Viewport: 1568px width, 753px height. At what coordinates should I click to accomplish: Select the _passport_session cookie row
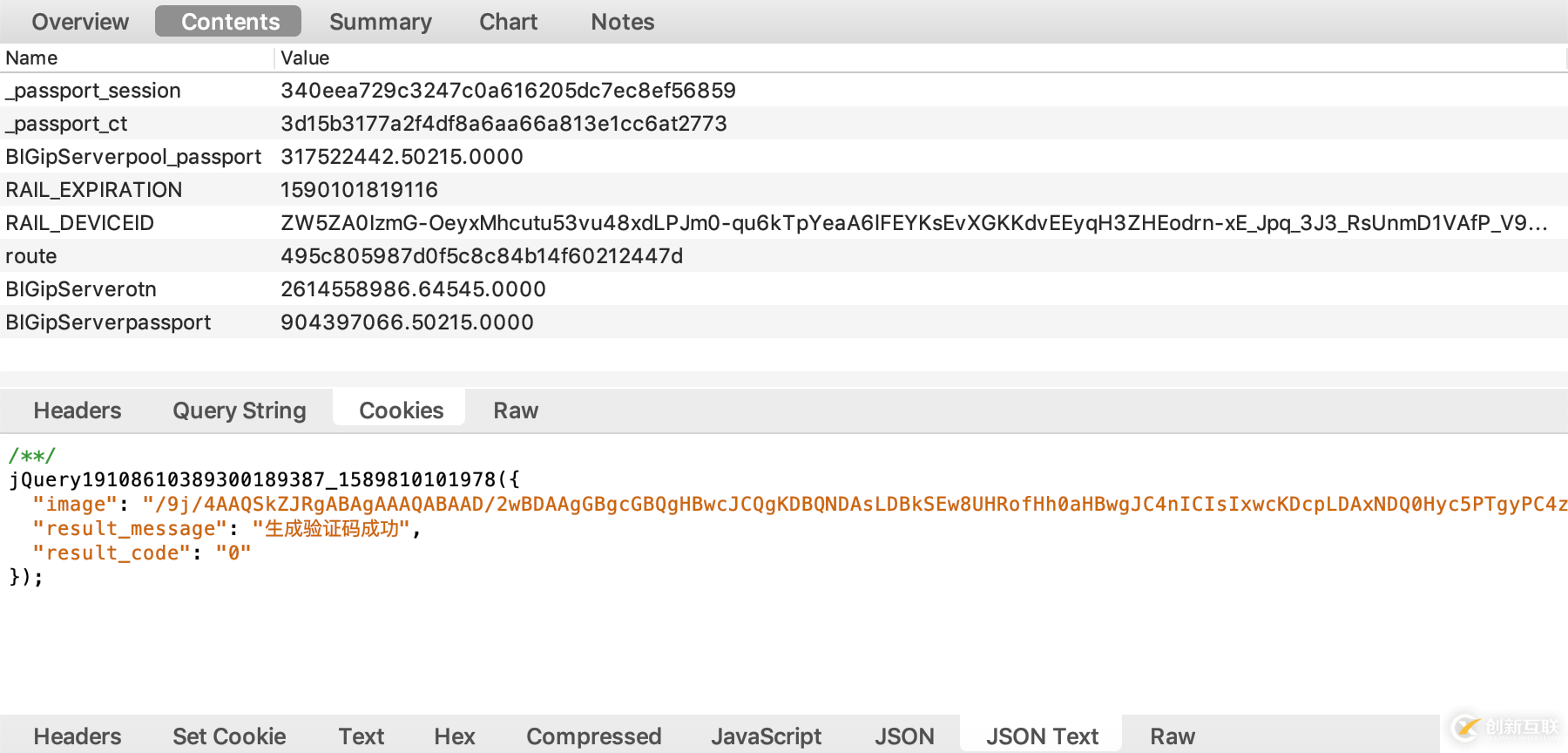click(x=93, y=91)
